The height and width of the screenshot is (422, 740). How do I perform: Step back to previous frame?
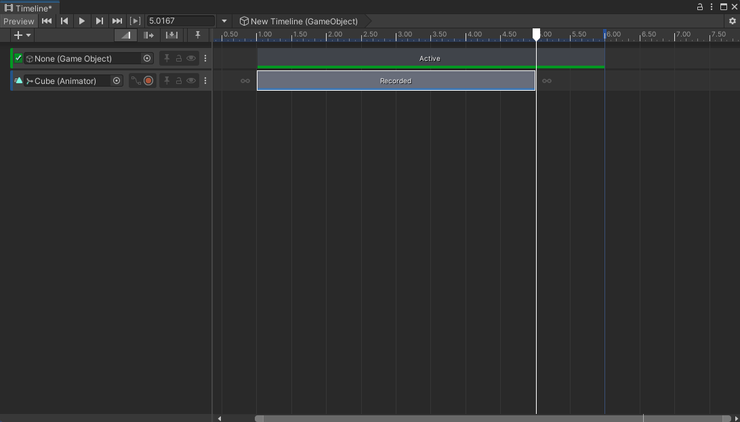click(64, 21)
